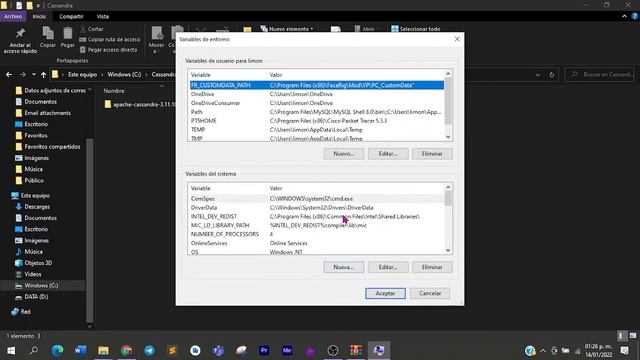Click Buscar en Cassandra search box
This screenshot has width=640, height=360.
pos(600,75)
